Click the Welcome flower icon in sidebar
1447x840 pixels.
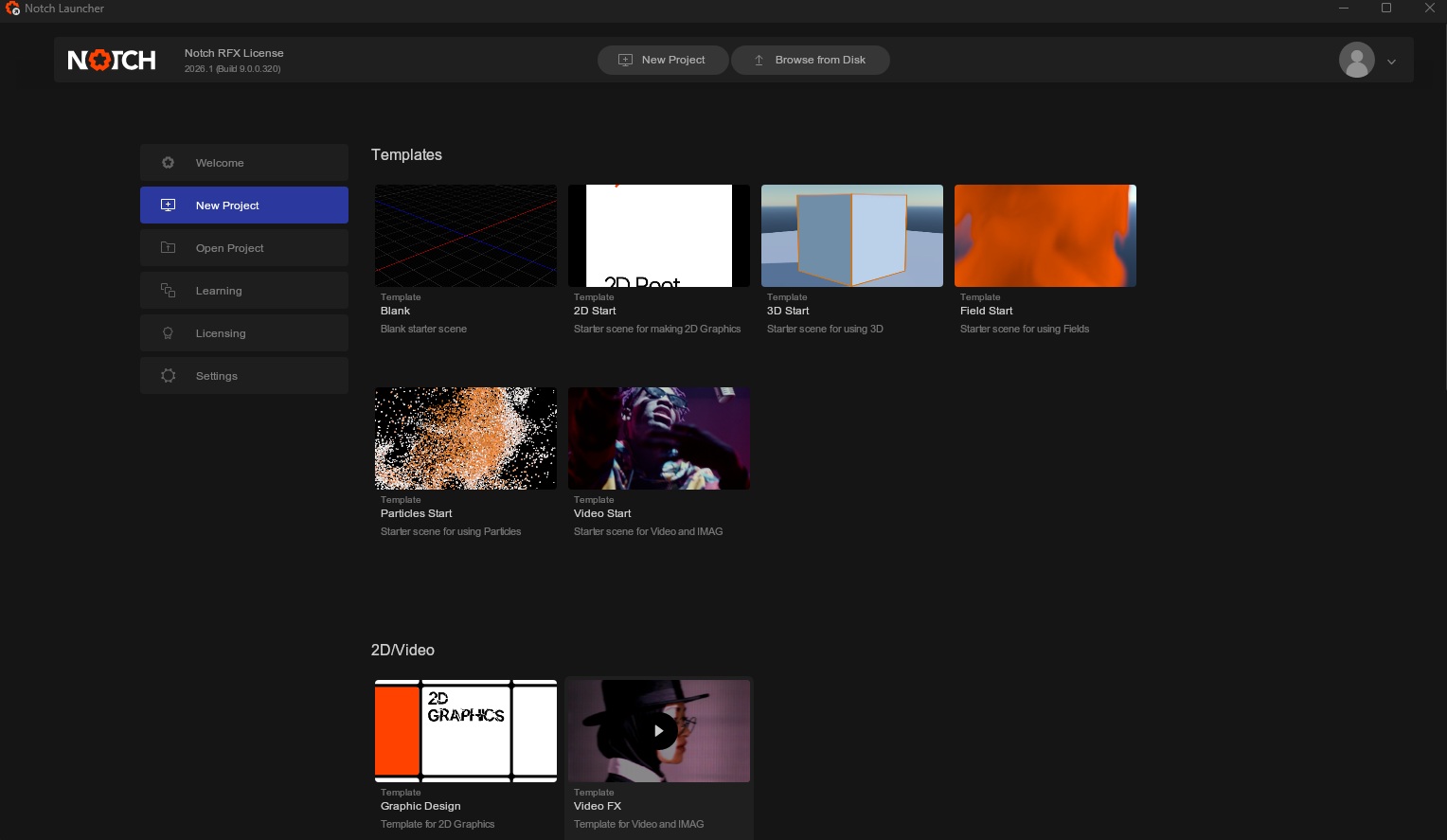coord(168,163)
